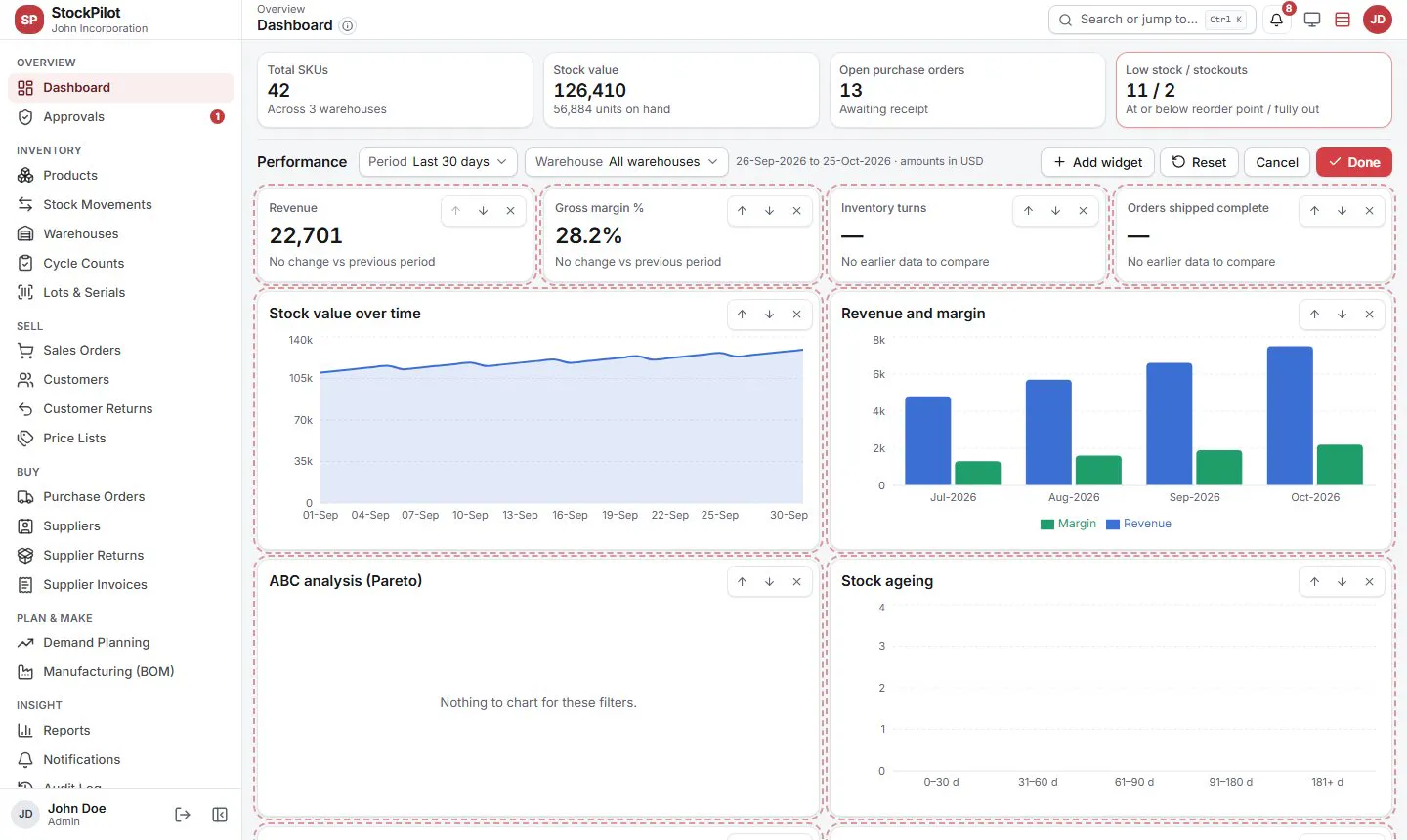This screenshot has width=1407, height=840.
Task: Click the monitor display icon in header
Action: [1312, 20]
